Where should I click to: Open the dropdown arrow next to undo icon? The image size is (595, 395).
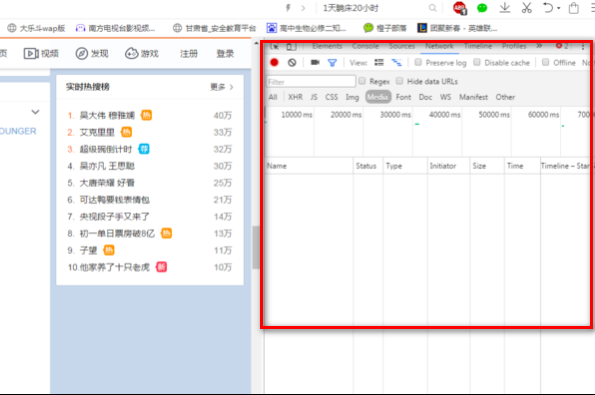click(x=559, y=8)
